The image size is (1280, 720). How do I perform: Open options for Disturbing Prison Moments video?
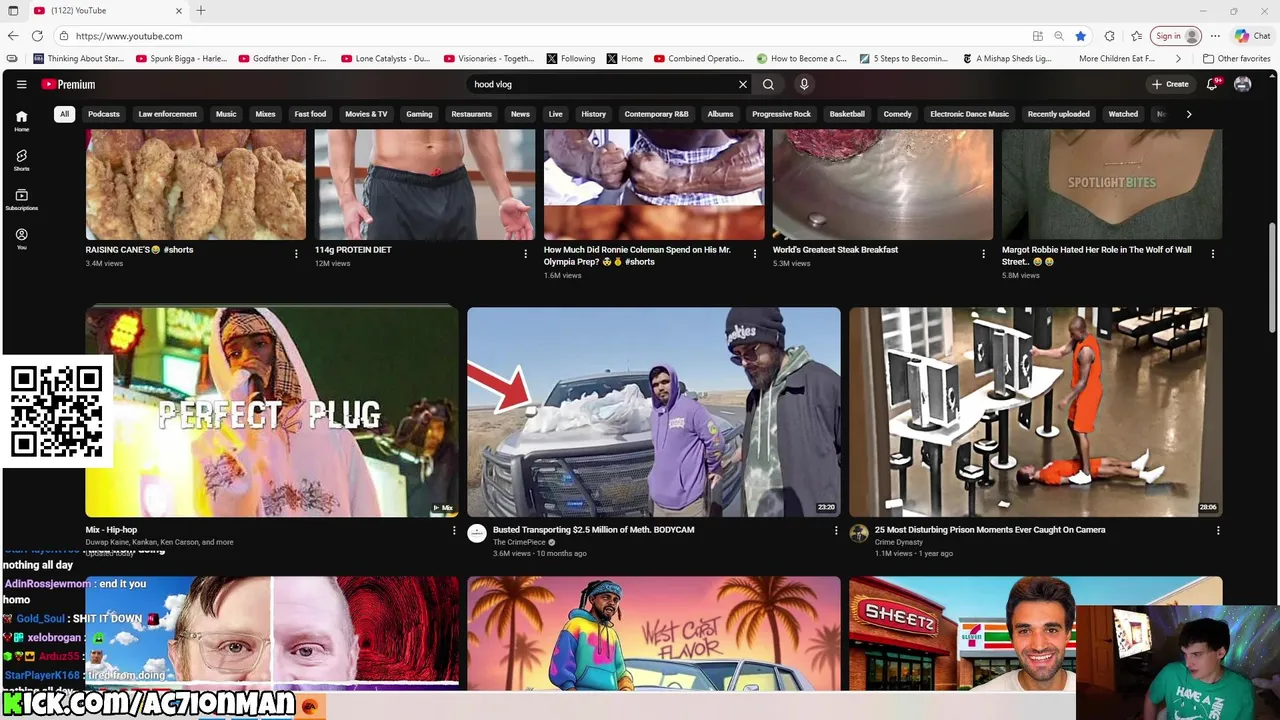(x=1218, y=531)
